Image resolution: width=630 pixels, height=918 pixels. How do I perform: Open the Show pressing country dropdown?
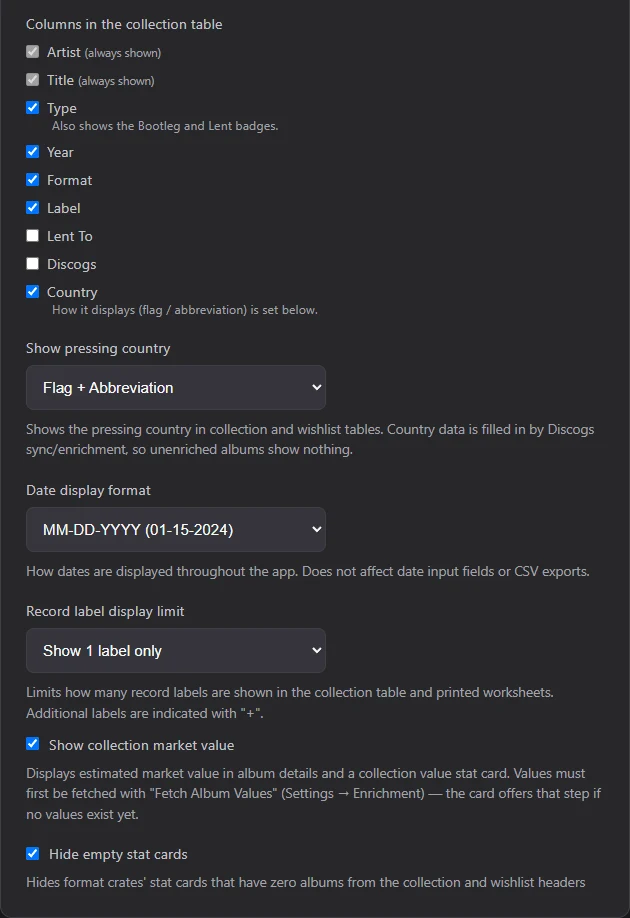coord(176,388)
